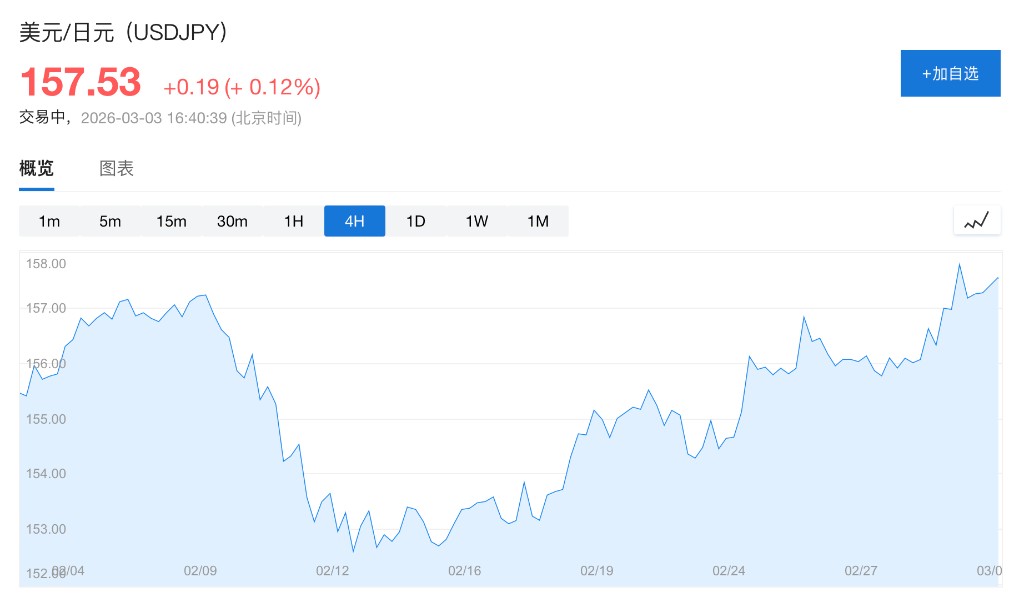
Task: Switch chart to 1D interval
Action: (415, 221)
